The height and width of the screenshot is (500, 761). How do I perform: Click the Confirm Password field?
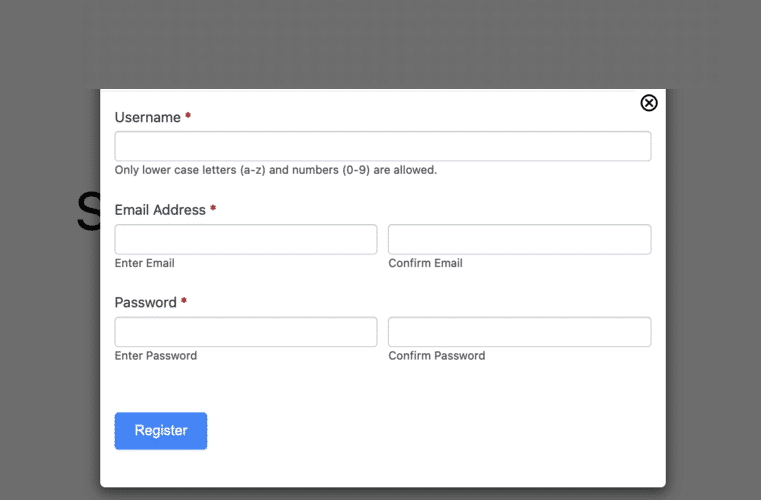click(x=519, y=332)
